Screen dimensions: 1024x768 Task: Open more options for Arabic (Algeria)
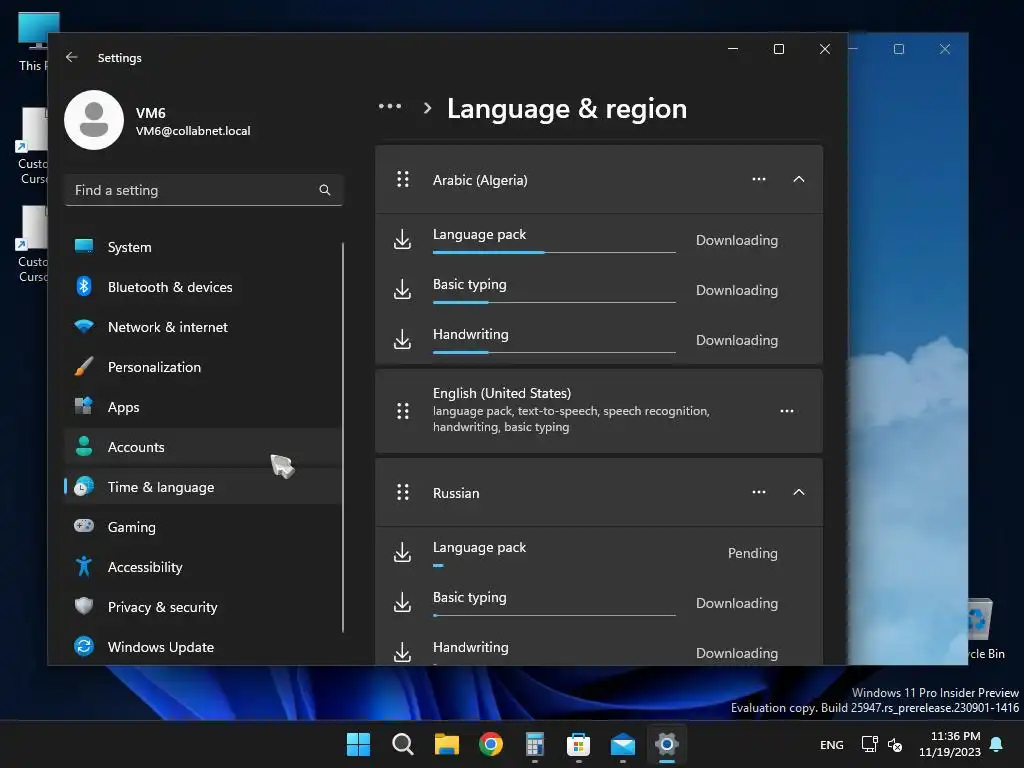(x=759, y=179)
